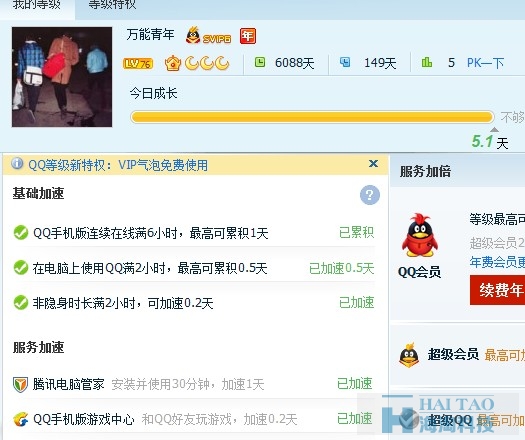Image resolution: width=525 pixels, height=440 pixels.
Task: Click the green check for computer QQ usage task
Action: pyautogui.click(x=21, y=268)
